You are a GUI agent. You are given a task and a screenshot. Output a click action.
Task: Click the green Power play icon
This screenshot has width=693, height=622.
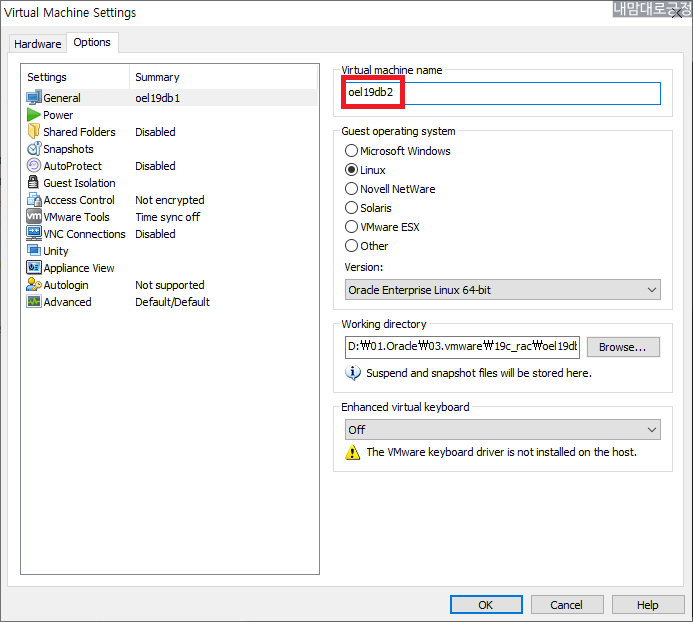click(x=34, y=114)
